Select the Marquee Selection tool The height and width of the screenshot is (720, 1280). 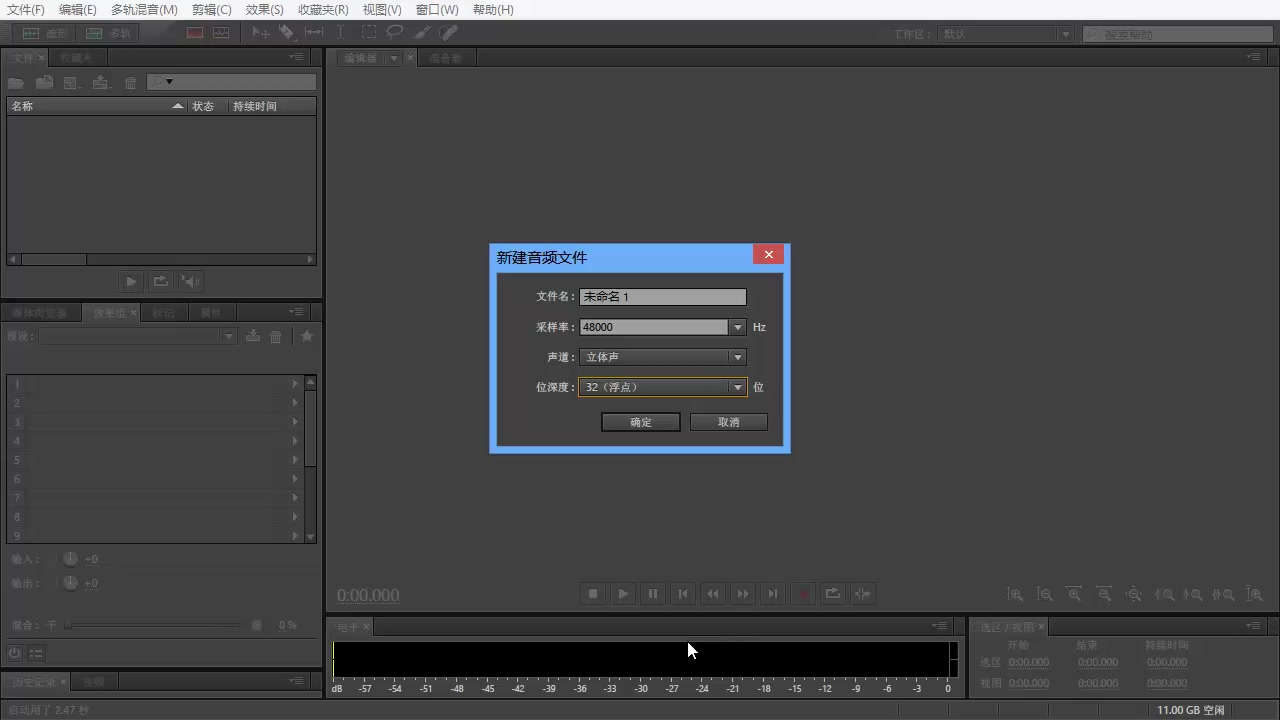[369, 33]
